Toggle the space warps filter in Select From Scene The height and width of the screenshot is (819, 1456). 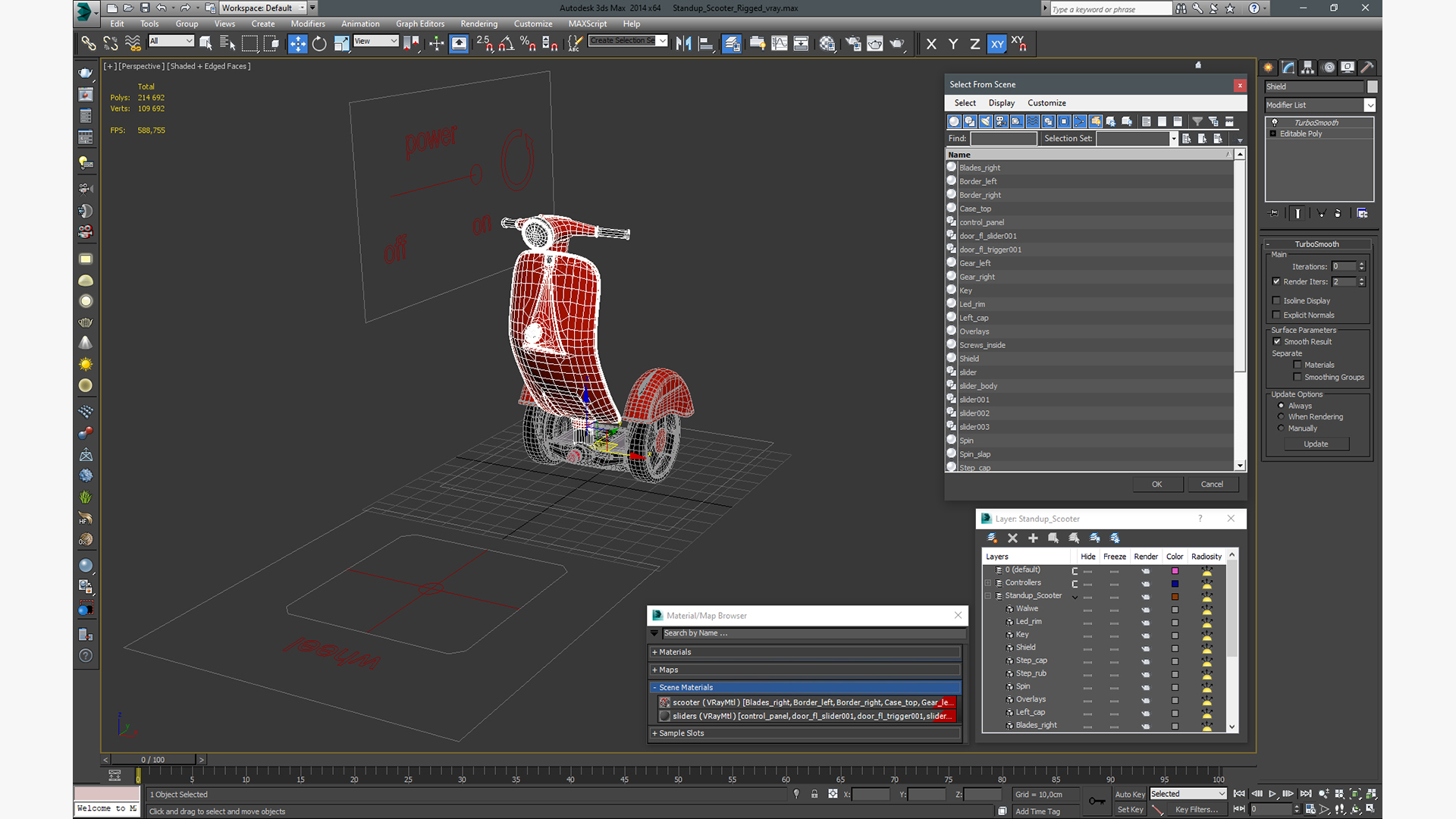(1033, 121)
